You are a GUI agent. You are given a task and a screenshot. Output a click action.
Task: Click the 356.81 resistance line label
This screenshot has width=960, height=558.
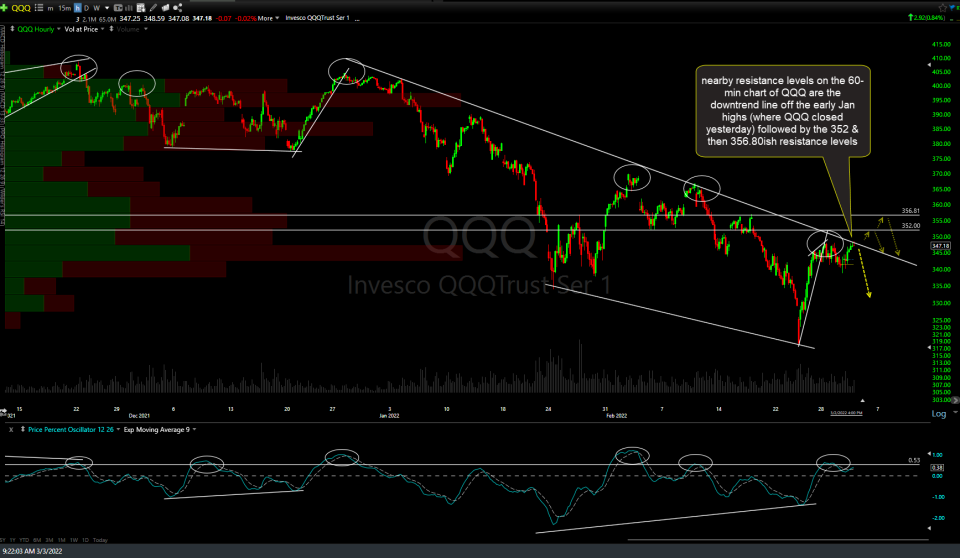[x=910, y=211]
